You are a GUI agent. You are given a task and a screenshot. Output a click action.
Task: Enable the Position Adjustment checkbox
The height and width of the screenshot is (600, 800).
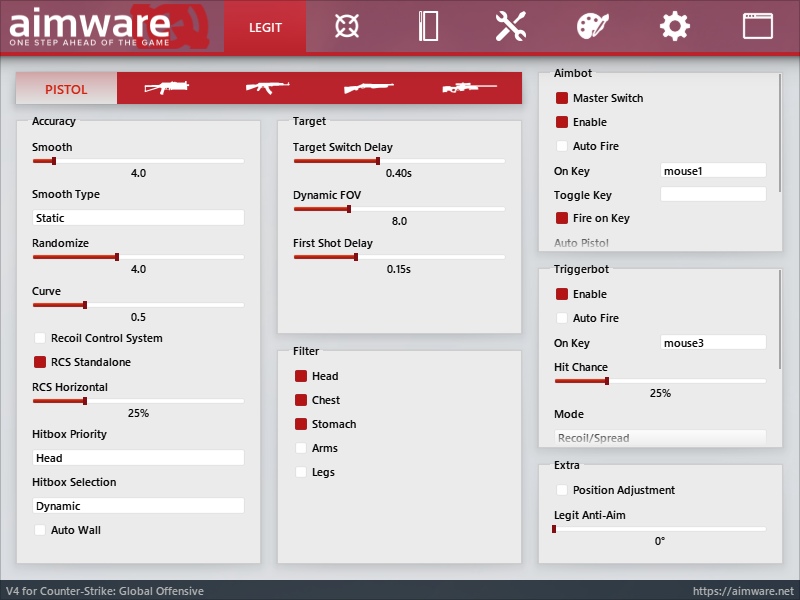coord(562,490)
